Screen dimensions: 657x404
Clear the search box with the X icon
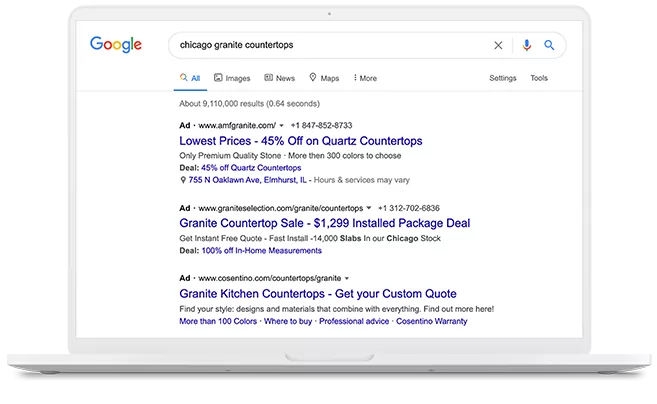click(x=498, y=45)
